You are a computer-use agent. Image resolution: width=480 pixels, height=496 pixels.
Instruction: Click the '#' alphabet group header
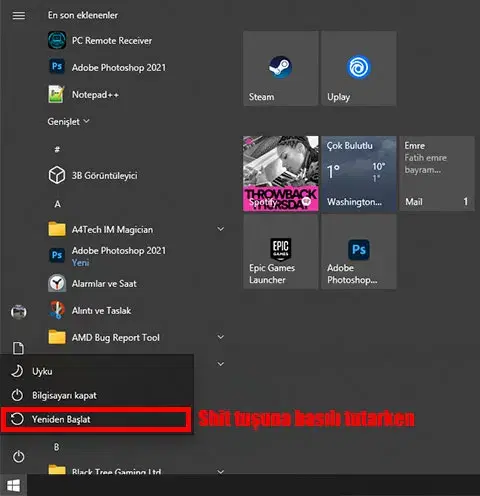click(57, 149)
